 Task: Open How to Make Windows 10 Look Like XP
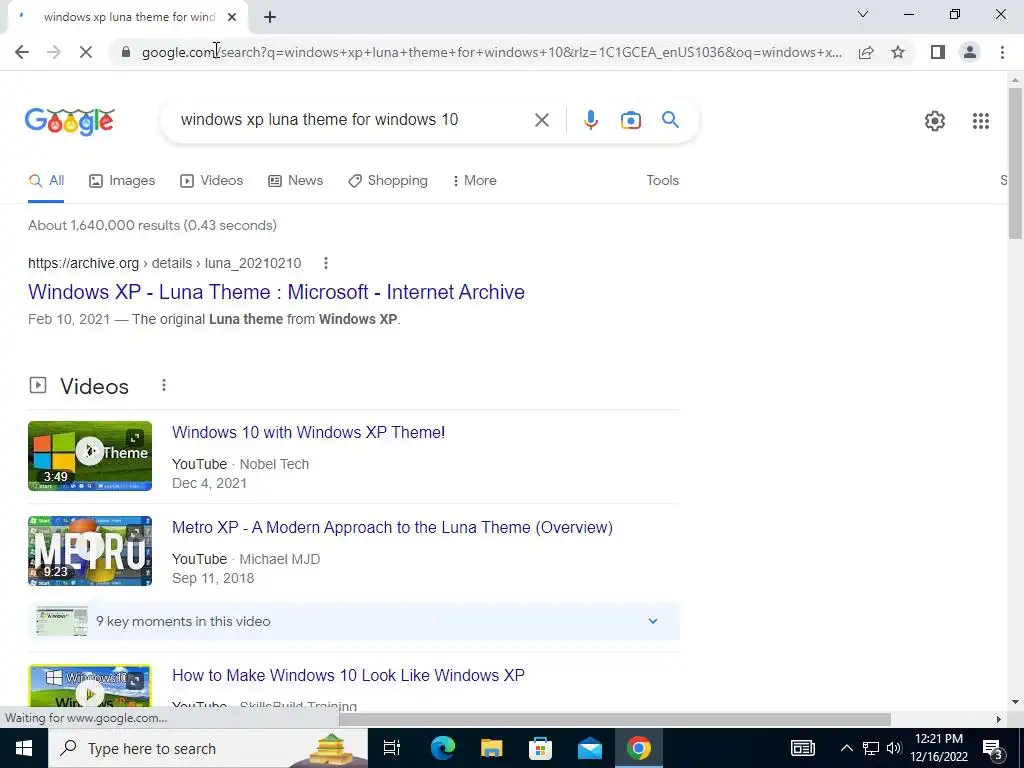pyautogui.click(x=348, y=675)
